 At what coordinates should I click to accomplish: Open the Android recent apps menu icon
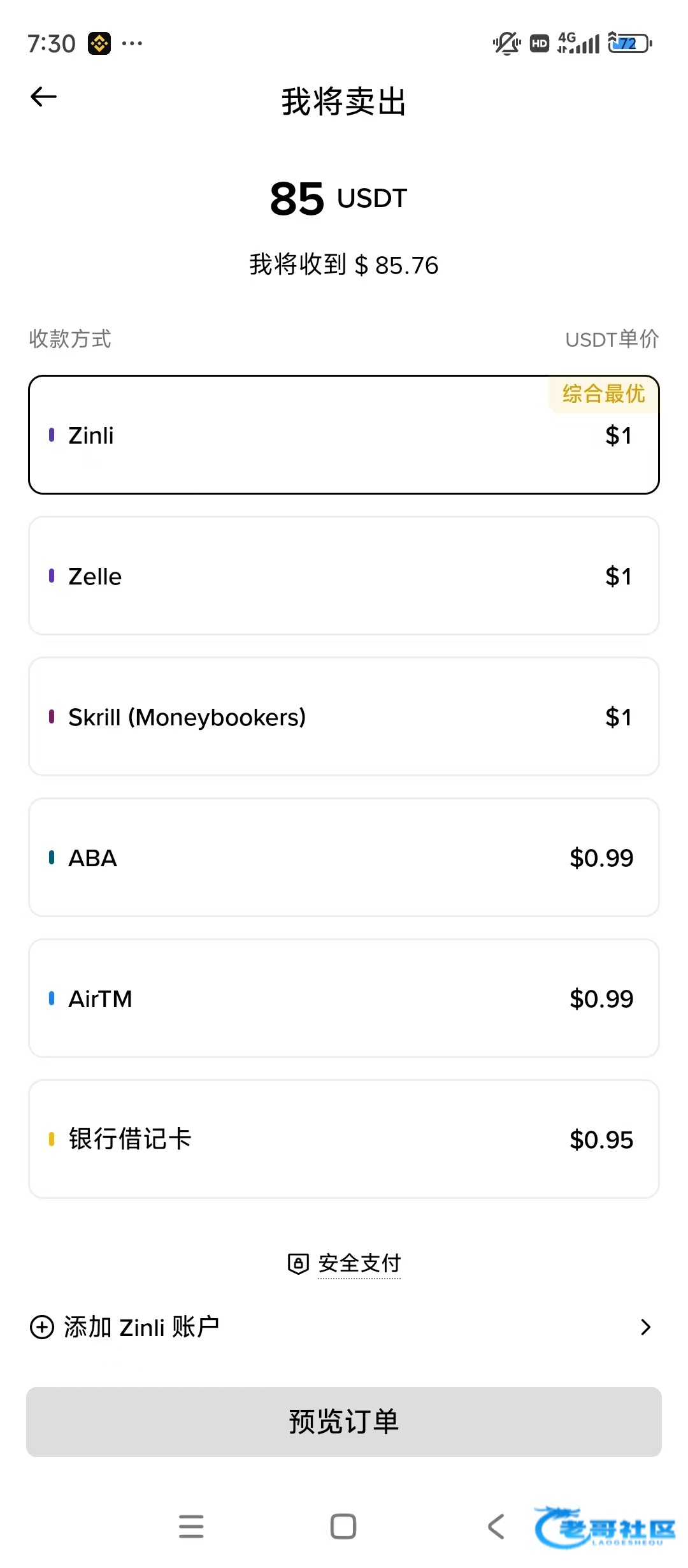click(191, 1526)
